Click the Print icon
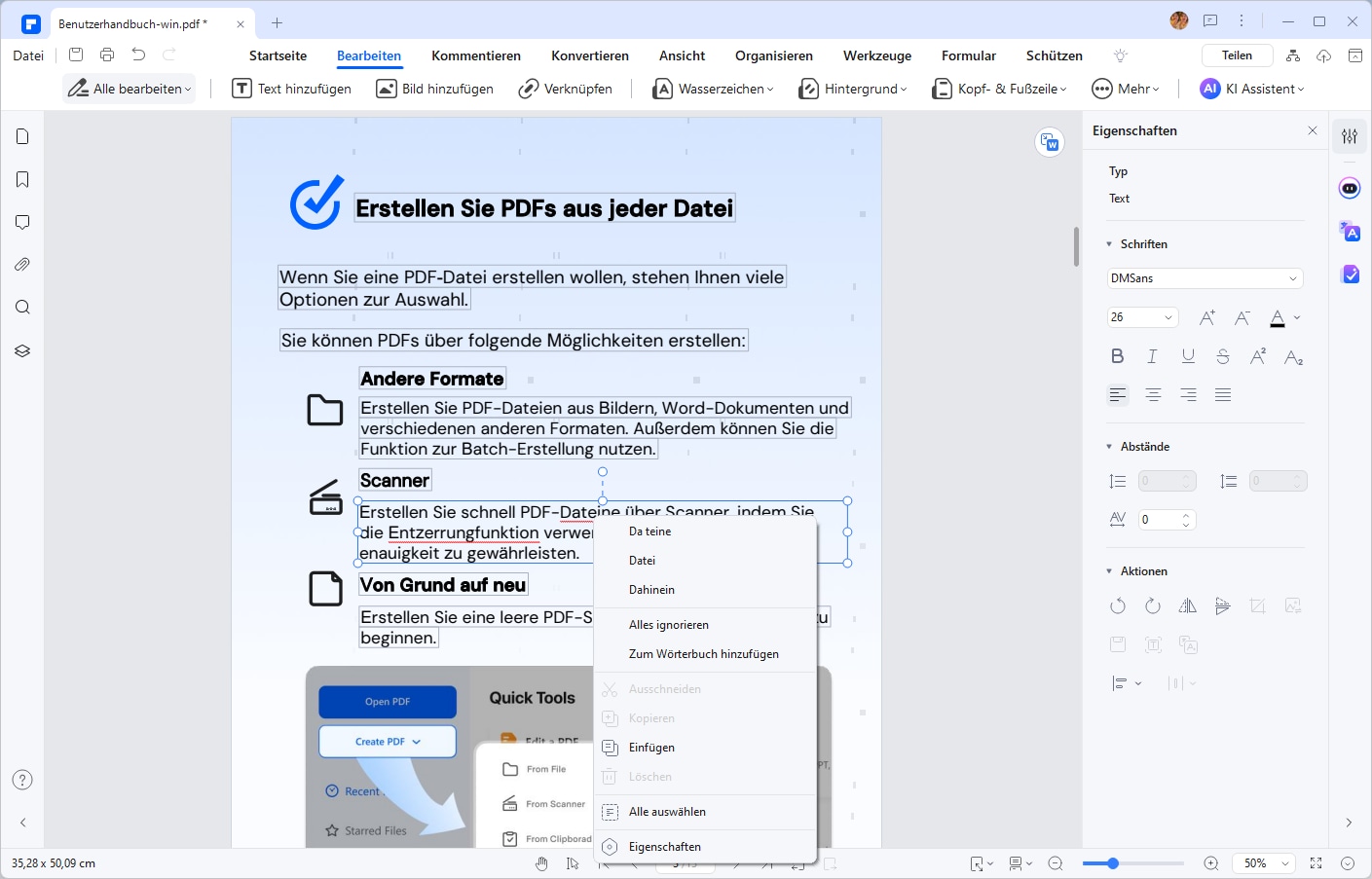 (x=107, y=55)
